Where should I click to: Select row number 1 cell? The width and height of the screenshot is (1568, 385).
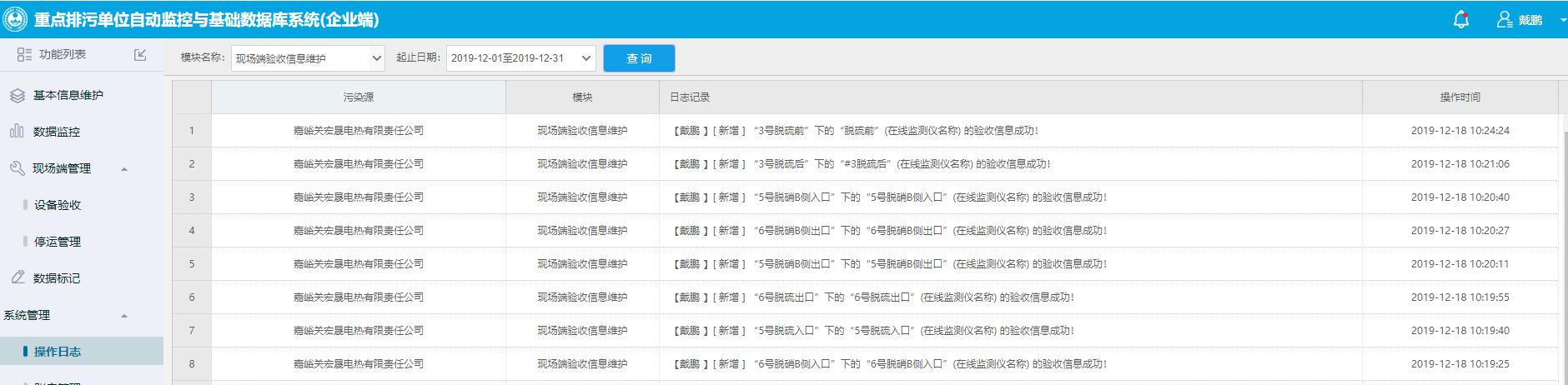click(x=192, y=131)
